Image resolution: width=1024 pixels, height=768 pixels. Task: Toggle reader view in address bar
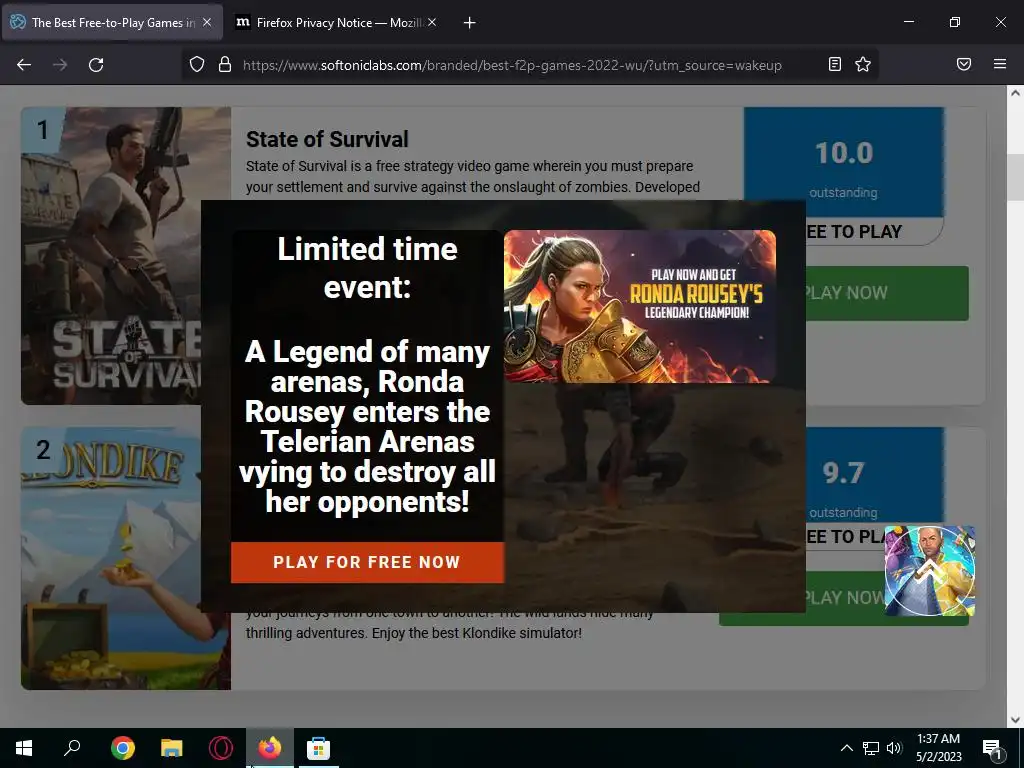click(835, 64)
